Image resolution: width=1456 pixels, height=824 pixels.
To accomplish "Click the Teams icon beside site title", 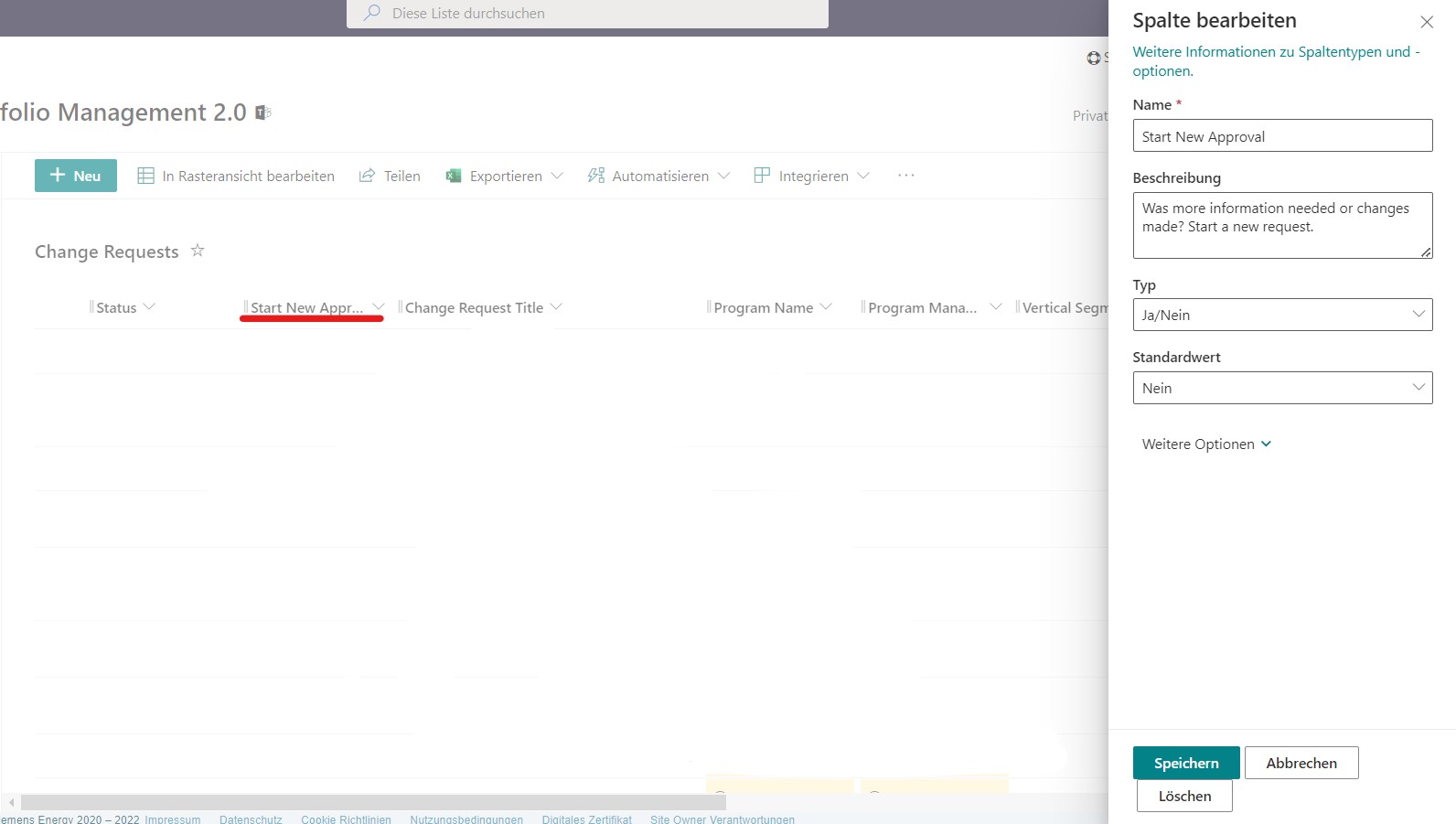I will click(263, 112).
